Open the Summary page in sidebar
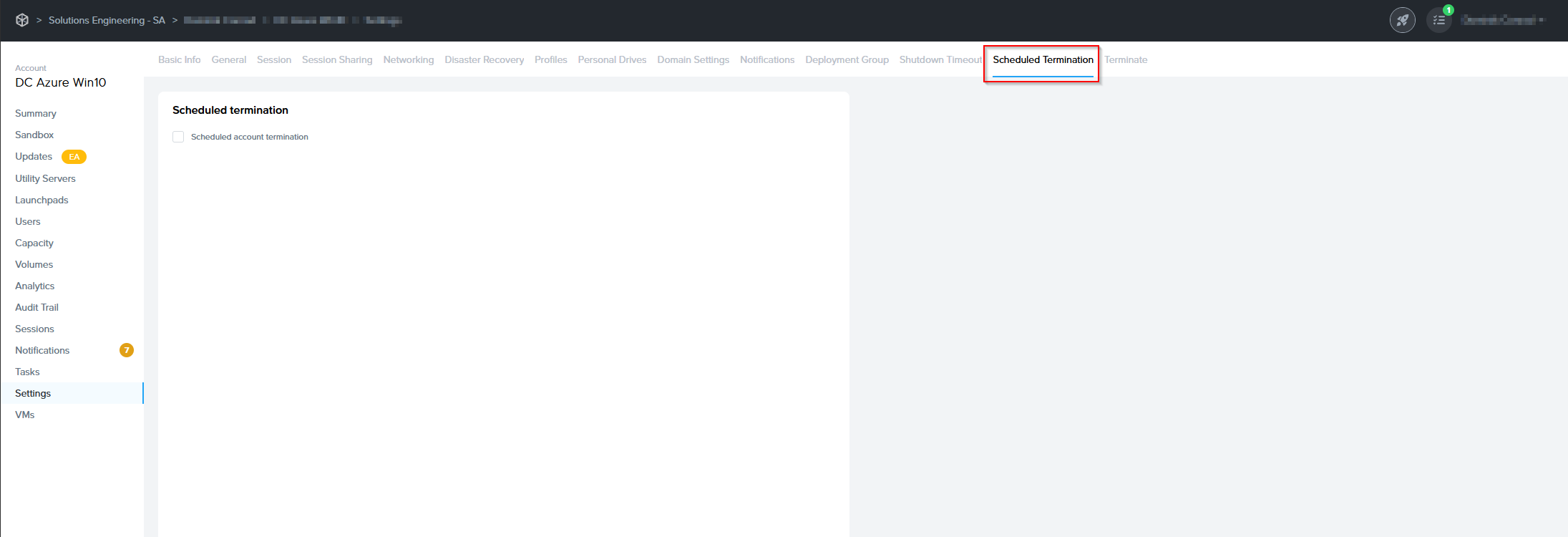 tap(36, 113)
